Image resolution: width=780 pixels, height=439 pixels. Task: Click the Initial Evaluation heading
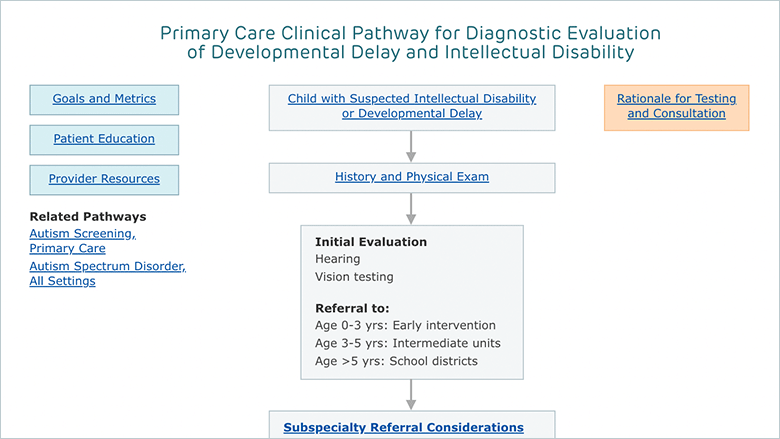[x=371, y=242]
